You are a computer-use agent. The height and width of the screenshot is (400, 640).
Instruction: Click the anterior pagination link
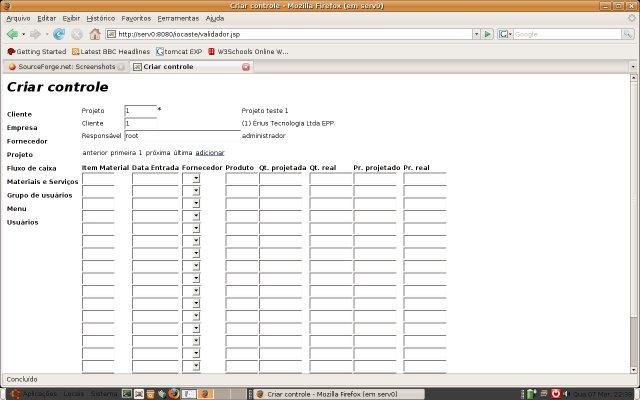[95, 153]
